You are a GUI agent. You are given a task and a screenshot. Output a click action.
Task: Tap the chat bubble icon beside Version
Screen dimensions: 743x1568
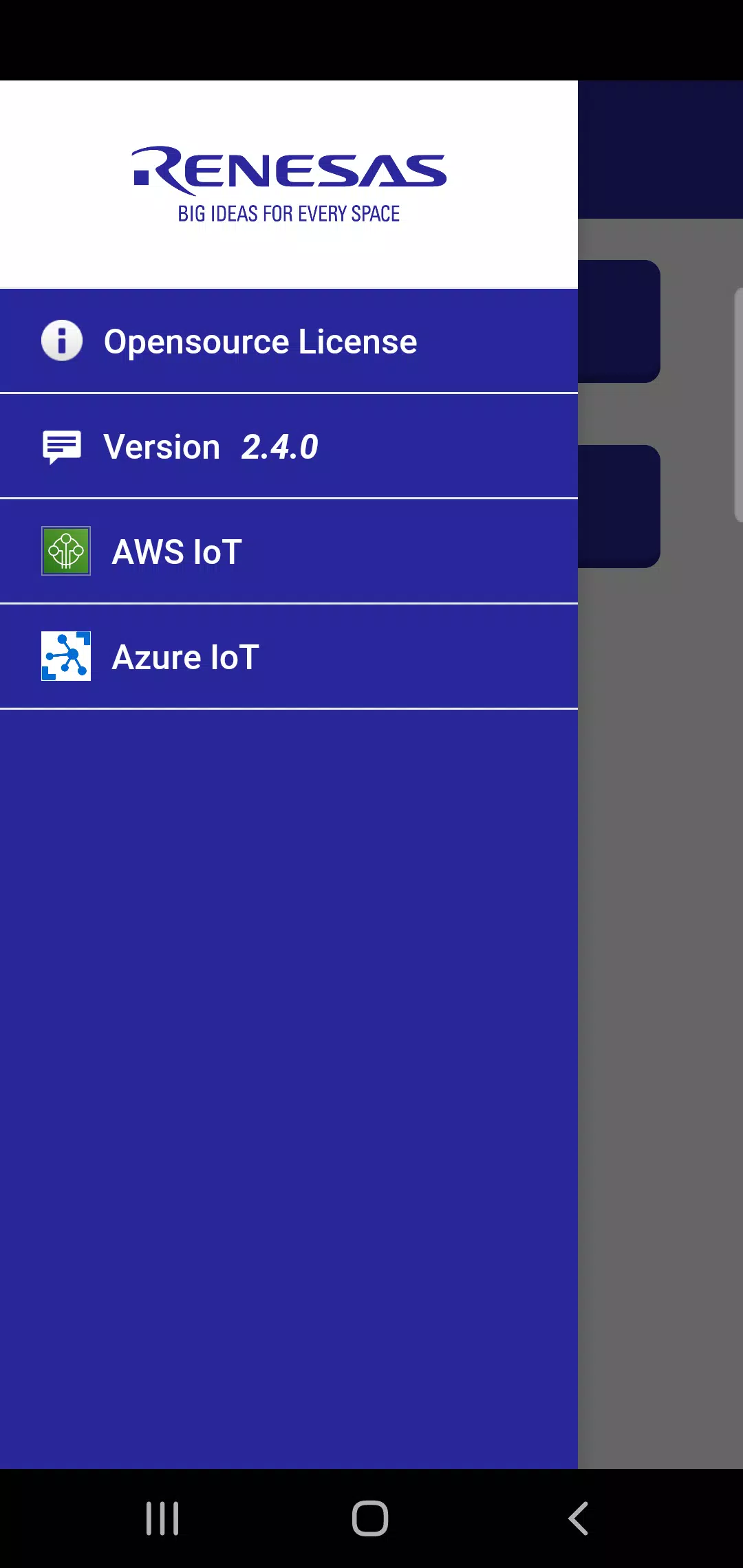click(x=62, y=447)
